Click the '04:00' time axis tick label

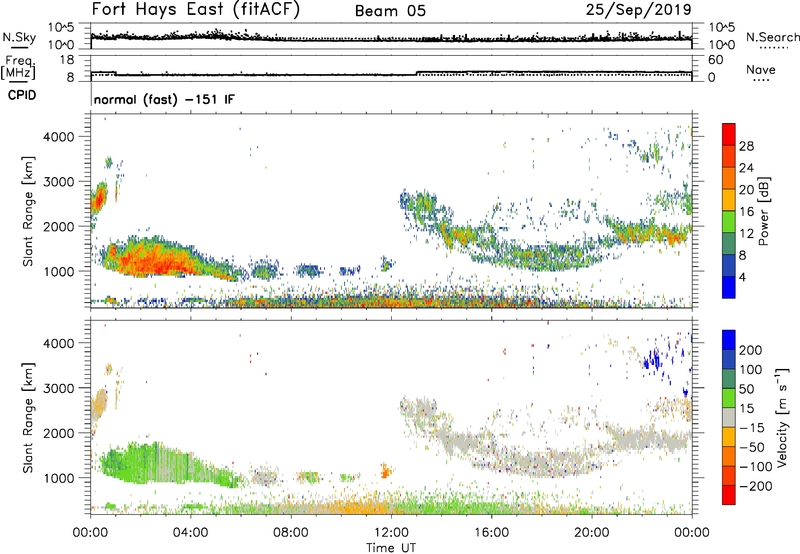tap(190, 533)
